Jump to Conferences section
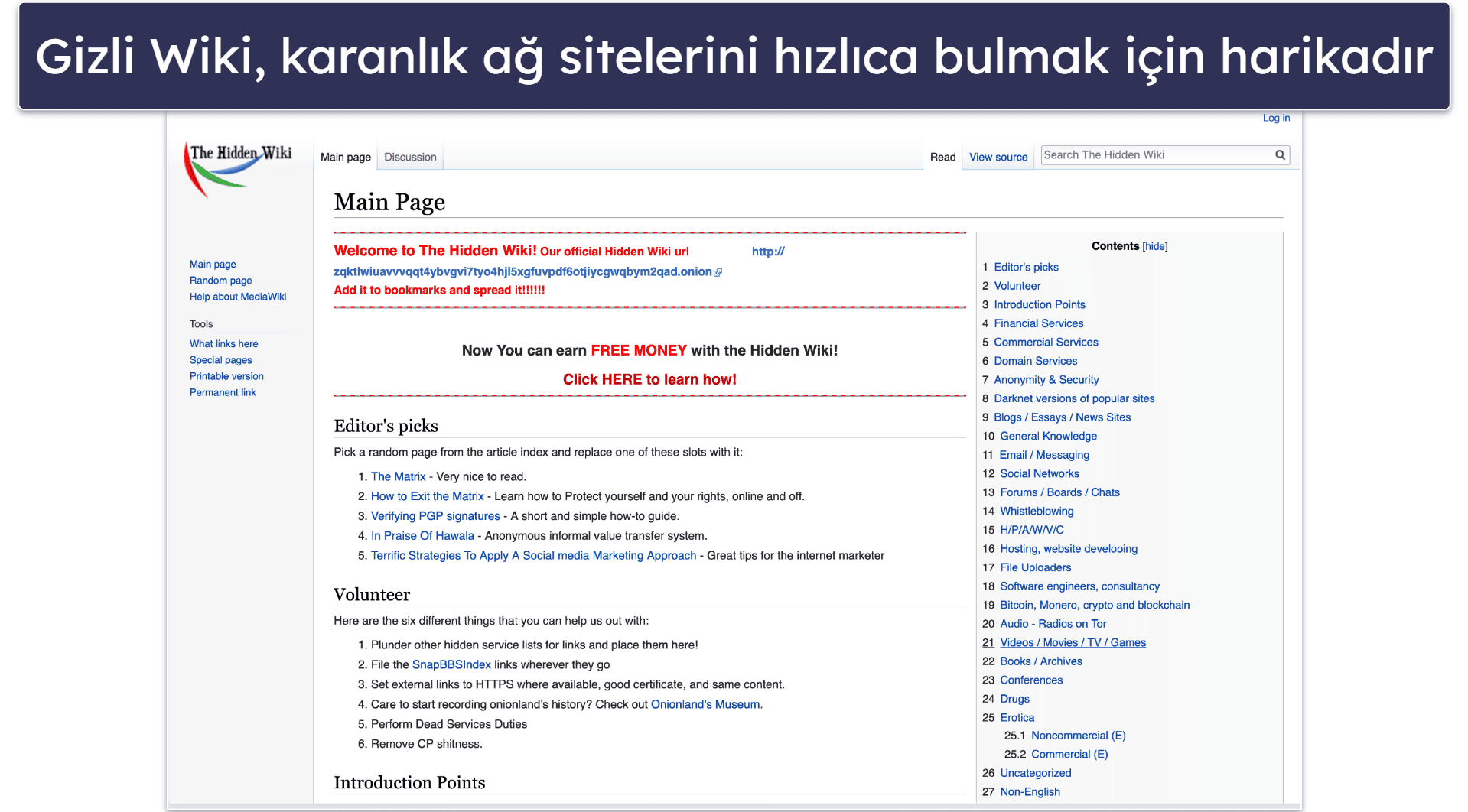Viewport: 1468px width, 812px height. click(1031, 680)
